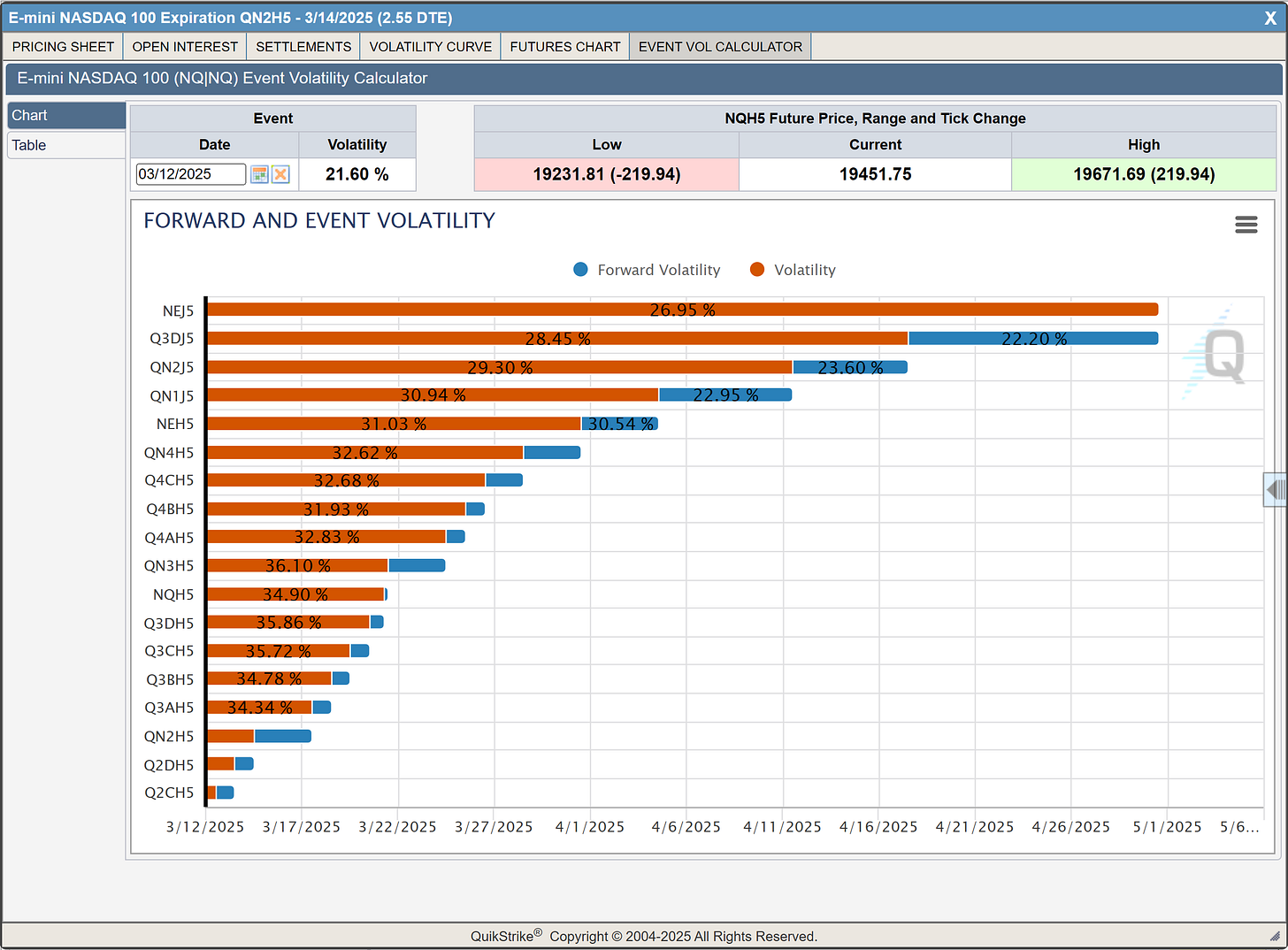The height and width of the screenshot is (950, 1288).
Task: Close the window with the X button
Action: pyautogui.click(x=1270, y=18)
